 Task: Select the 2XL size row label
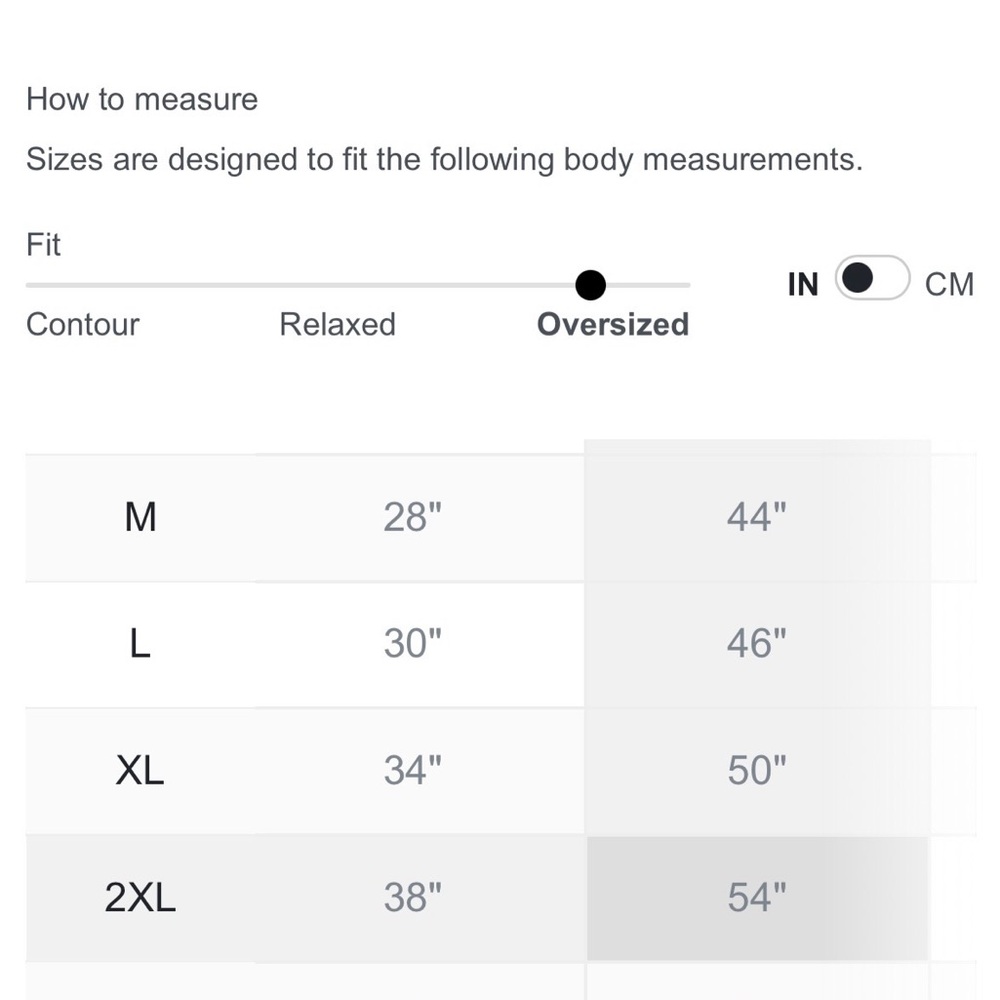point(140,897)
